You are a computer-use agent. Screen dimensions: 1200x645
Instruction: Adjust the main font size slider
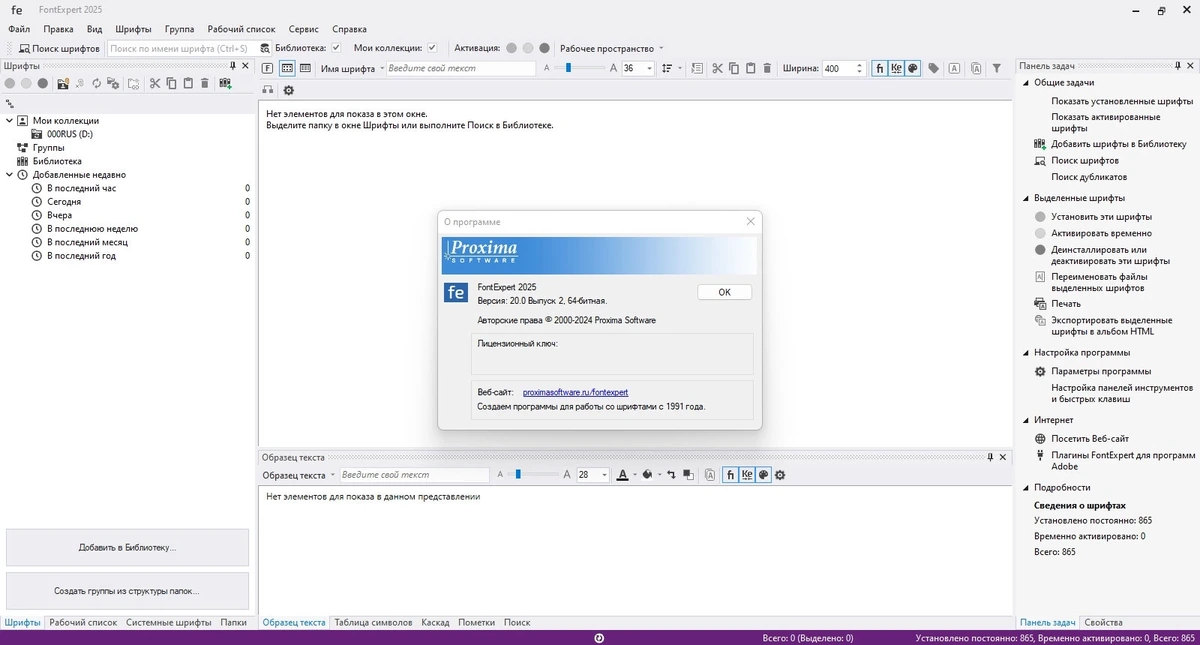[568, 68]
